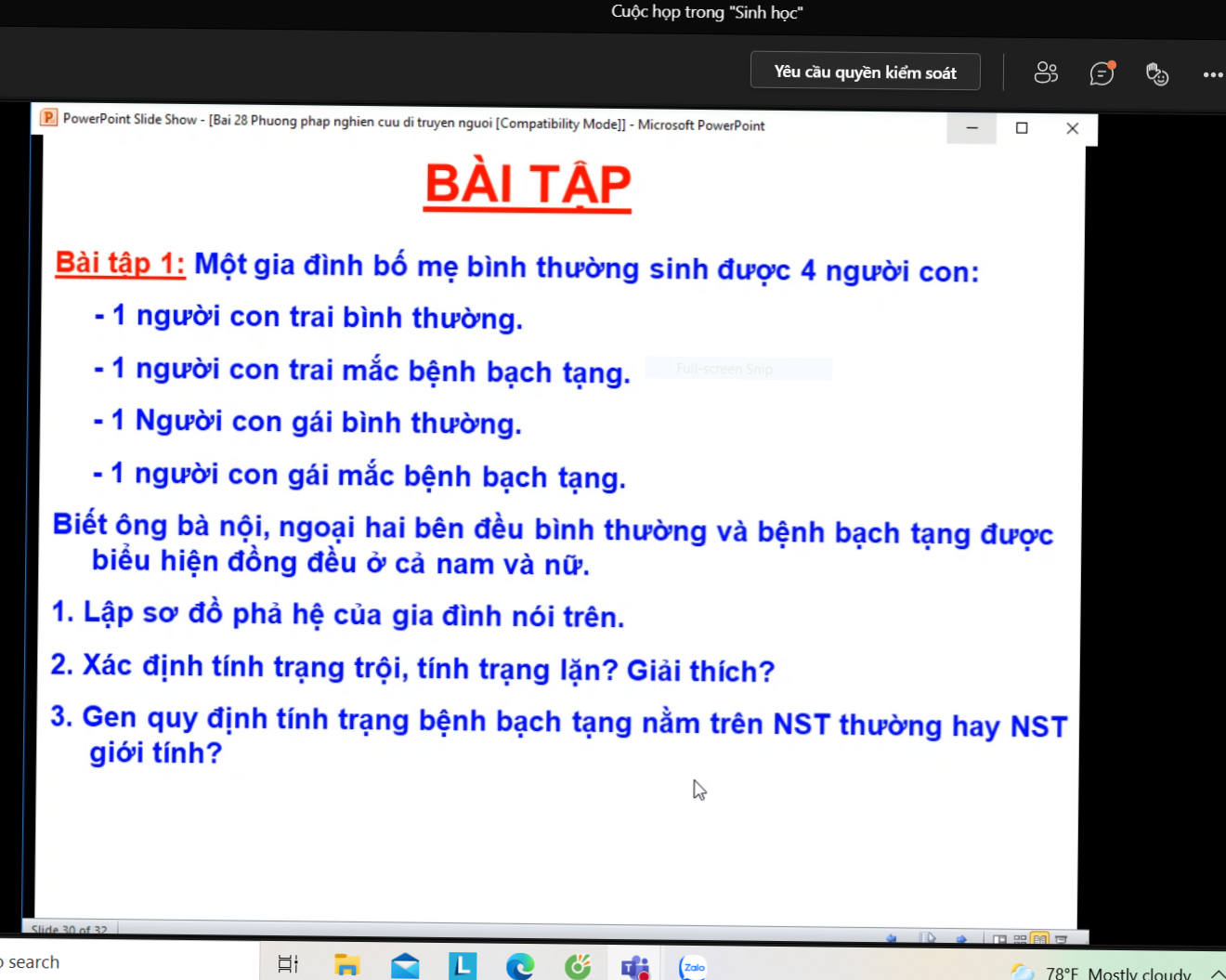Open the meeting participants panel
This screenshot has height=980, width=1226.
1046,72
